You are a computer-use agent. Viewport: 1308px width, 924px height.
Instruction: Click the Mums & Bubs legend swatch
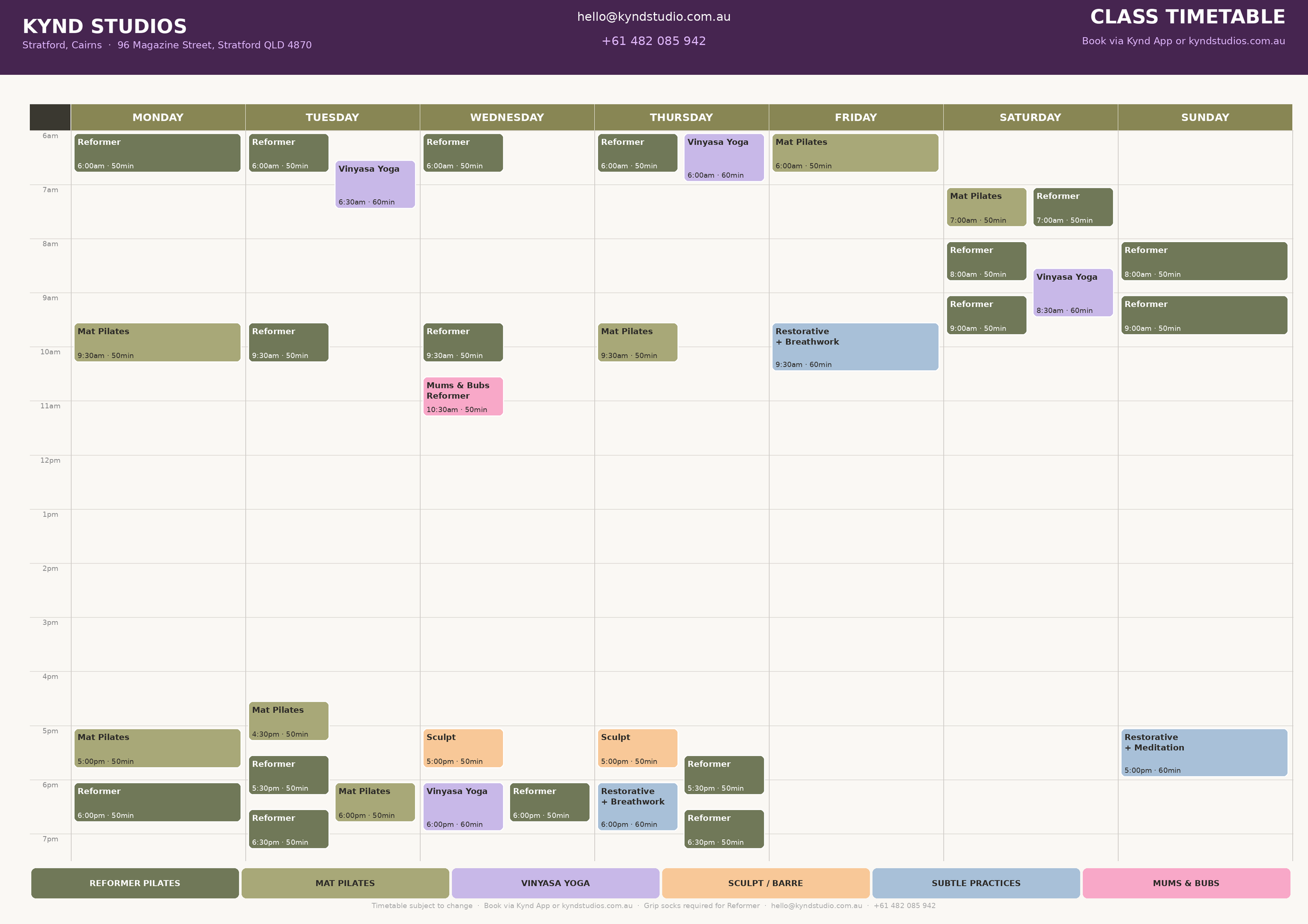tap(1186, 883)
